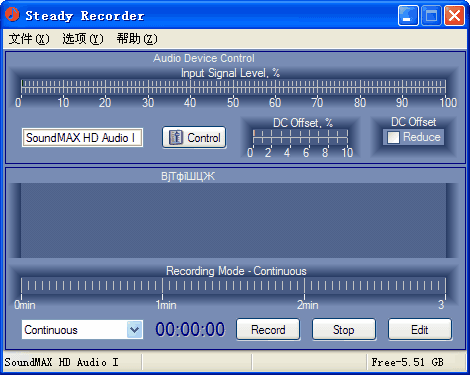The width and height of the screenshot is (470, 375).
Task: Click SoundMAX HD Audio I in status bar
Action: 61,362
